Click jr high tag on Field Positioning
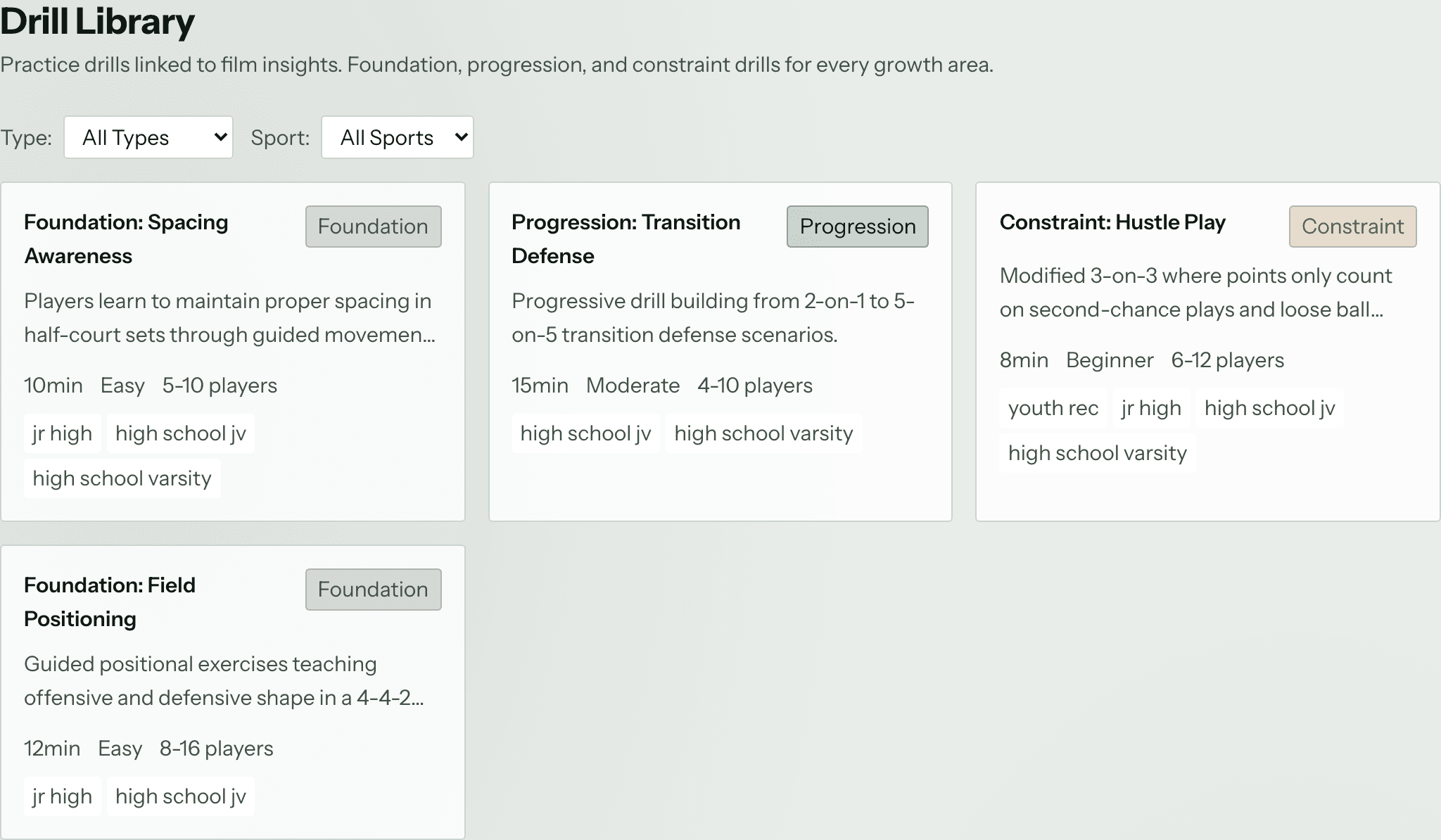This screenshot has height=840, width=1441. coord(63,796)
